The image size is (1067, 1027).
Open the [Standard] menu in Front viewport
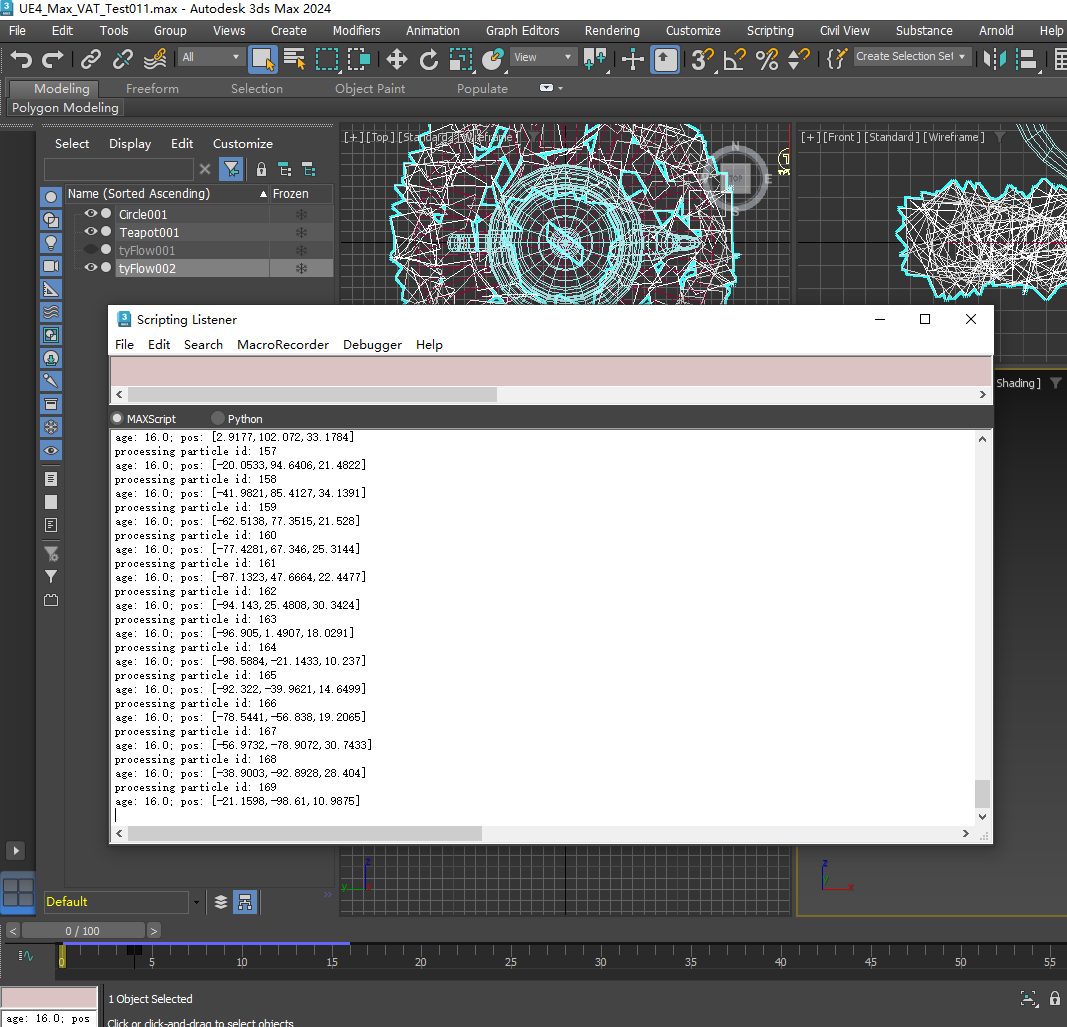(892, 137)
